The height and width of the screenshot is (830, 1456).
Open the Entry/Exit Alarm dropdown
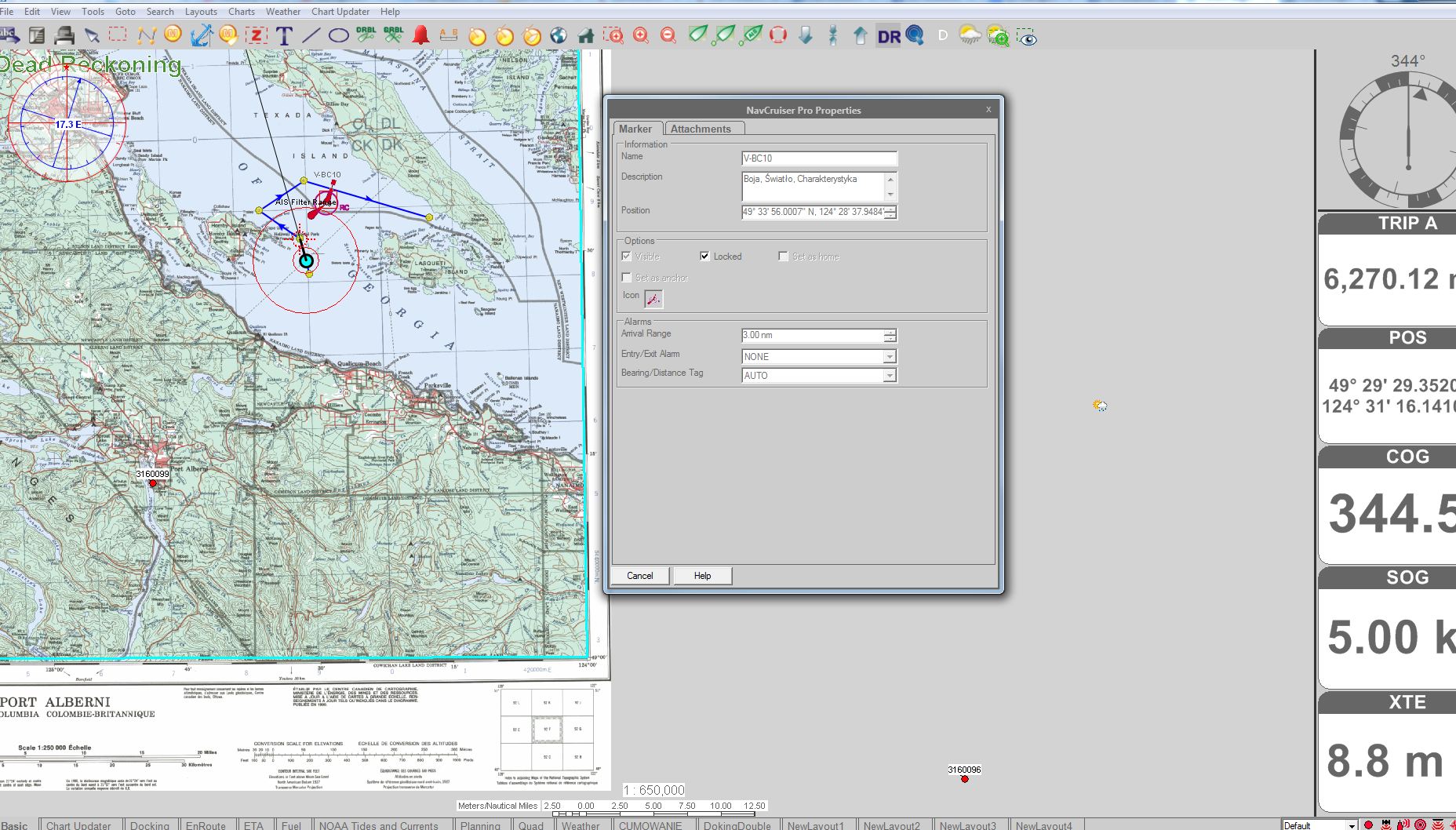890,356
